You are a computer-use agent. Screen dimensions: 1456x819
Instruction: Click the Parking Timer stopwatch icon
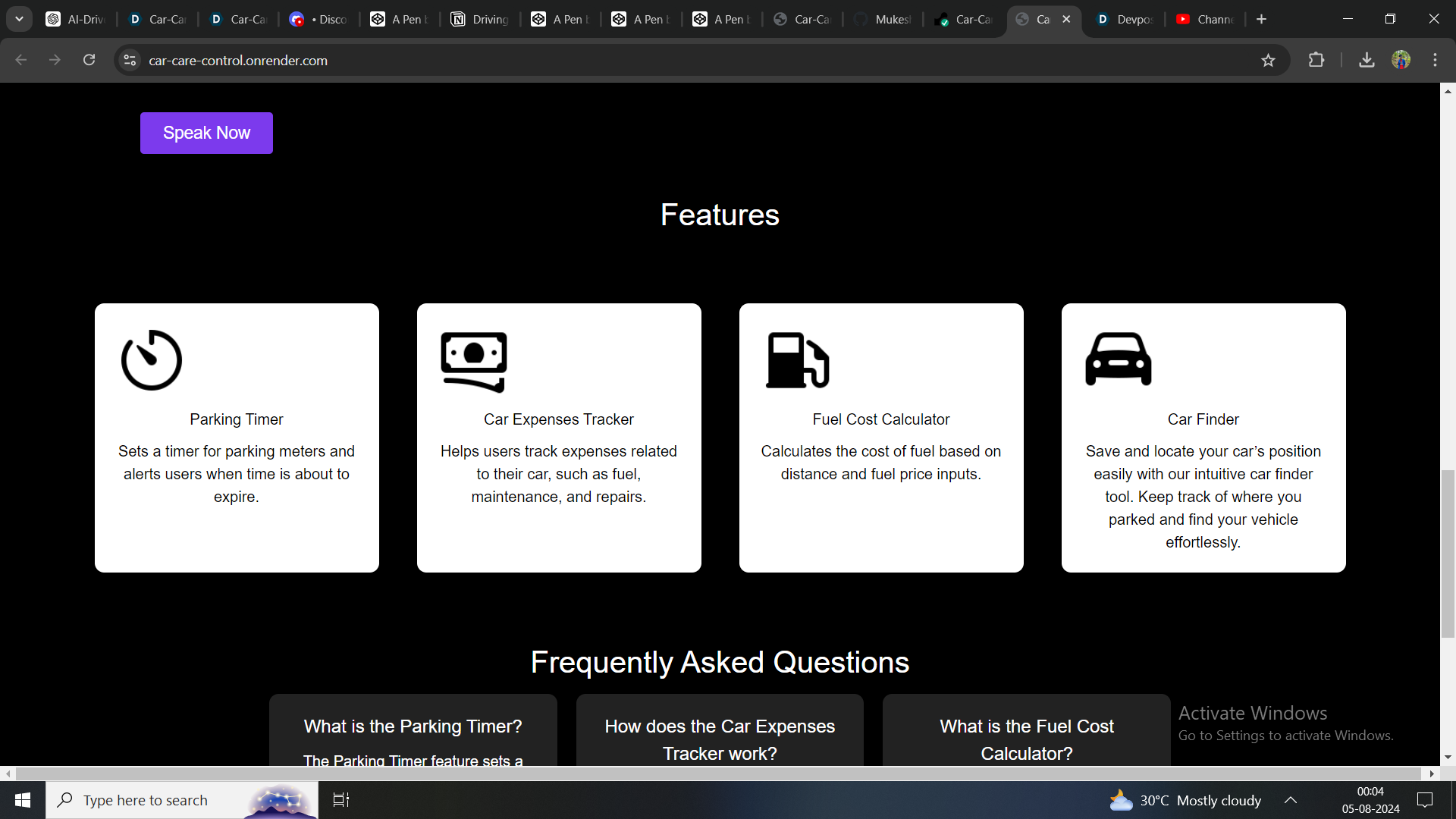point(152,360)
